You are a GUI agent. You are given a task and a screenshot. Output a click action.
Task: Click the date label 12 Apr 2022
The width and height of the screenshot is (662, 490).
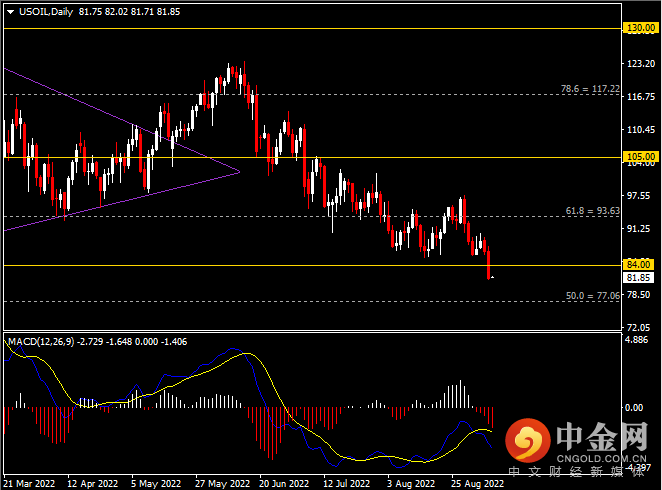tap(92, 484)
